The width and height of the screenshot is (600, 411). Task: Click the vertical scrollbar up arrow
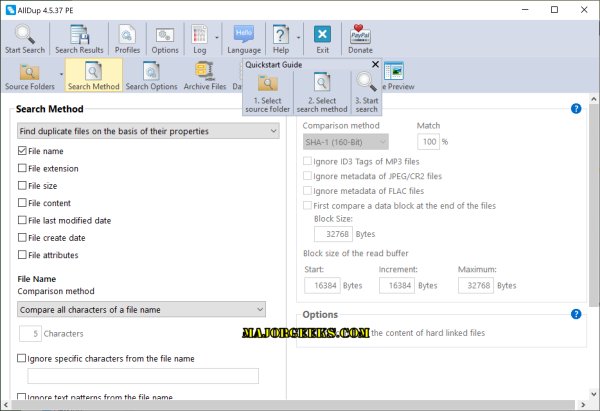594,99
